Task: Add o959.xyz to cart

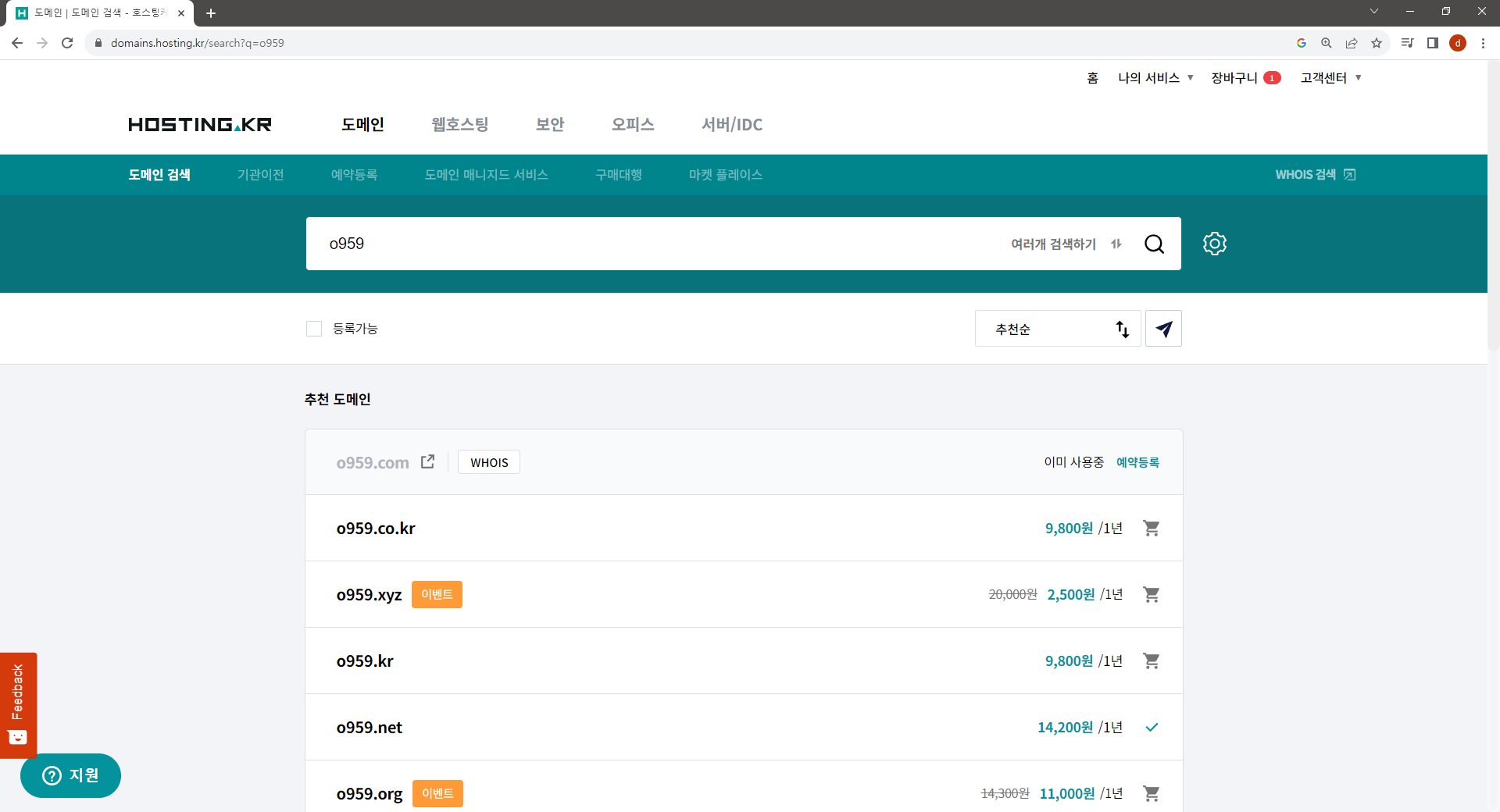Action: point(1152,595)
